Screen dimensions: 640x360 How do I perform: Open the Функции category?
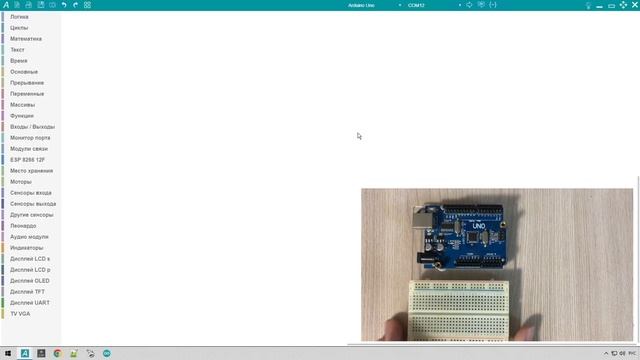tap(22, 116)
